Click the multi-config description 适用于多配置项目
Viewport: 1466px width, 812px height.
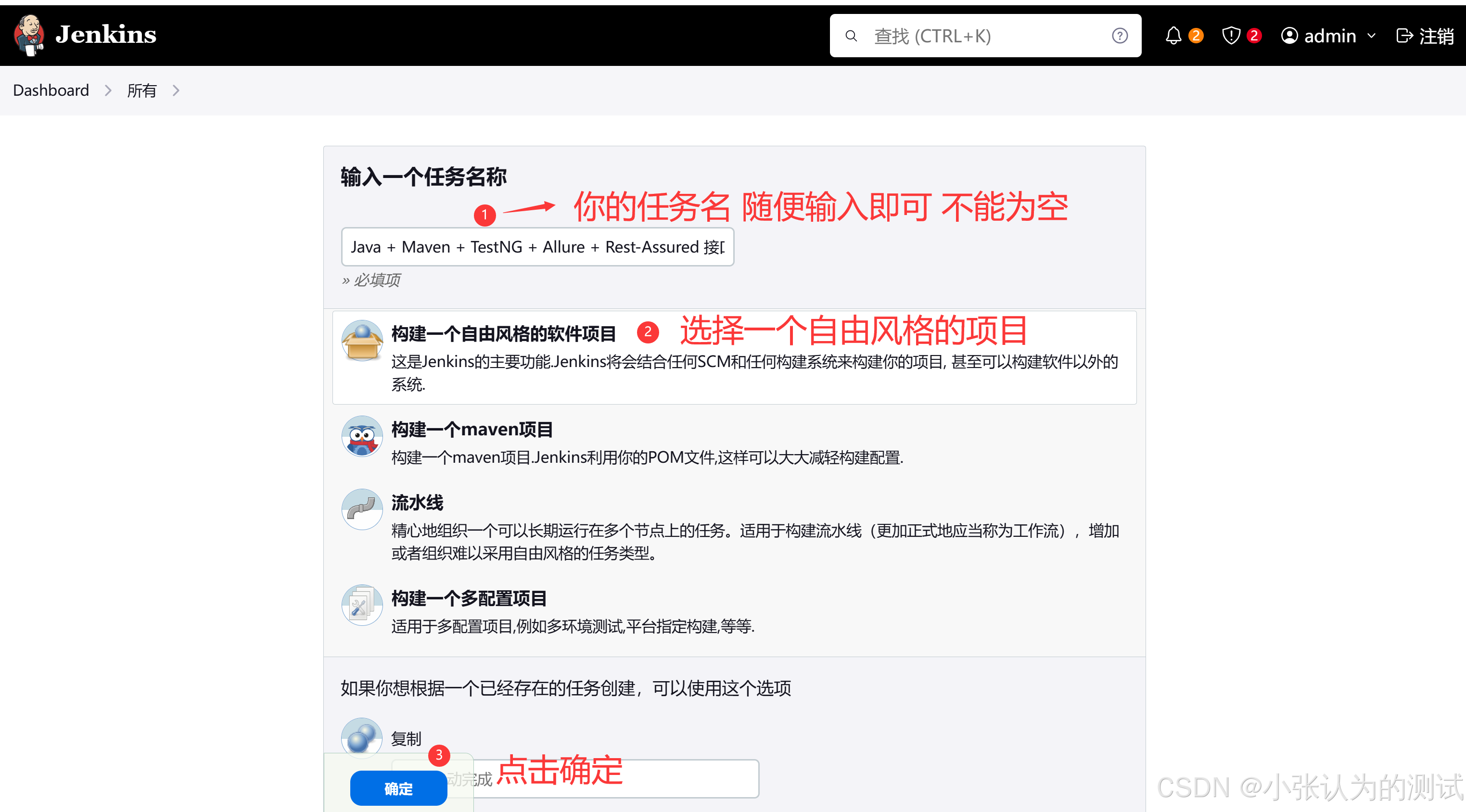point(573,626)
